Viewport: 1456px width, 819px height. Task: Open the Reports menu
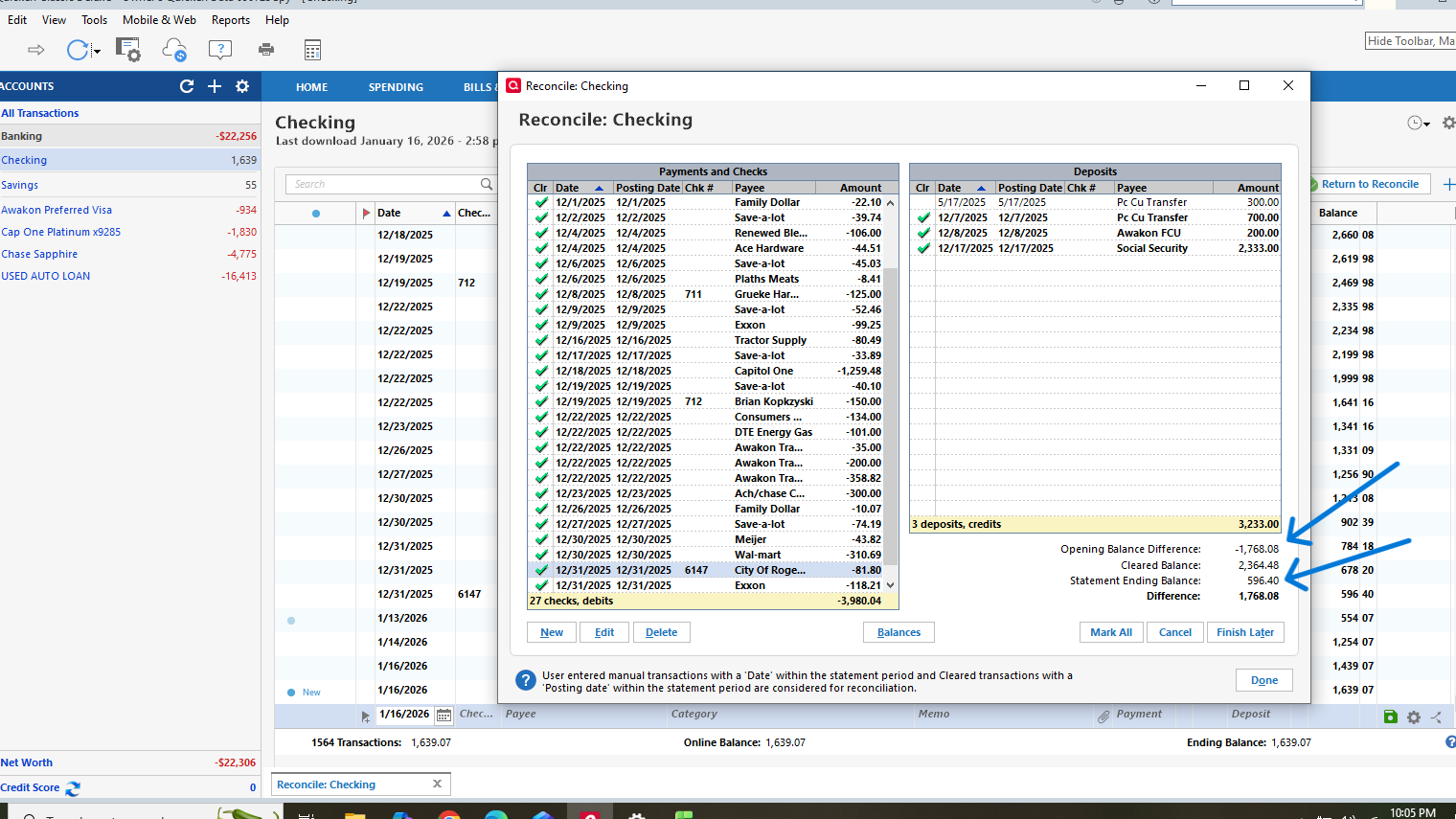coord(231,19)
